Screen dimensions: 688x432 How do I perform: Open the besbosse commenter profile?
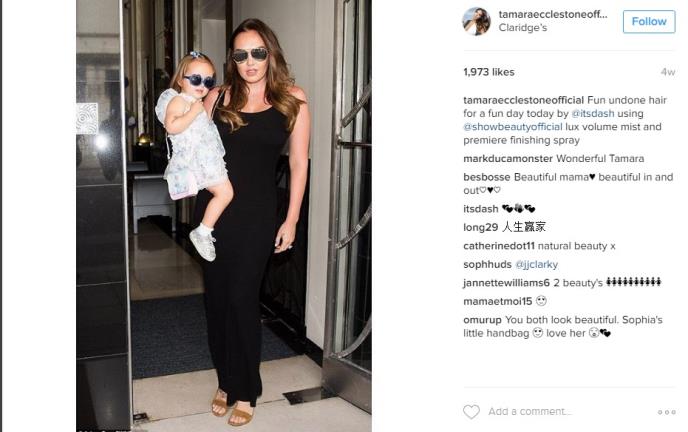tap(487, 177)
